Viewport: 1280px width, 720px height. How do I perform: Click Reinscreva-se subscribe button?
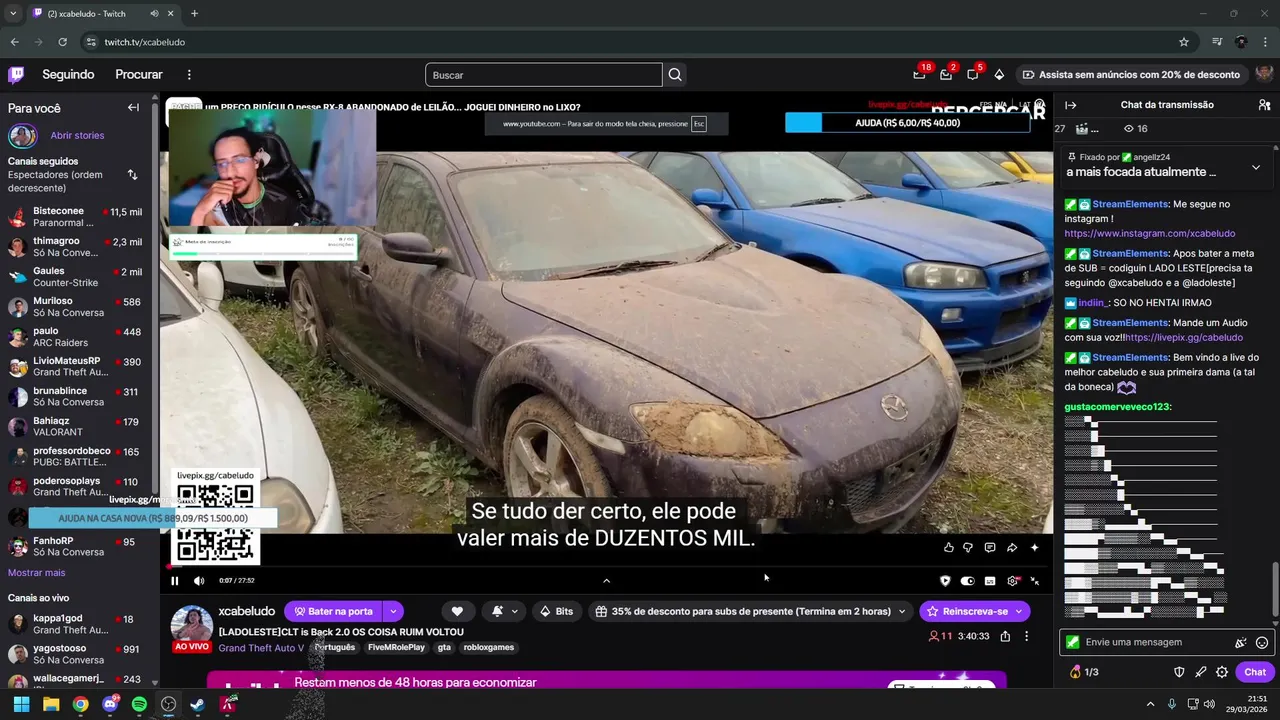click(974, 611)
